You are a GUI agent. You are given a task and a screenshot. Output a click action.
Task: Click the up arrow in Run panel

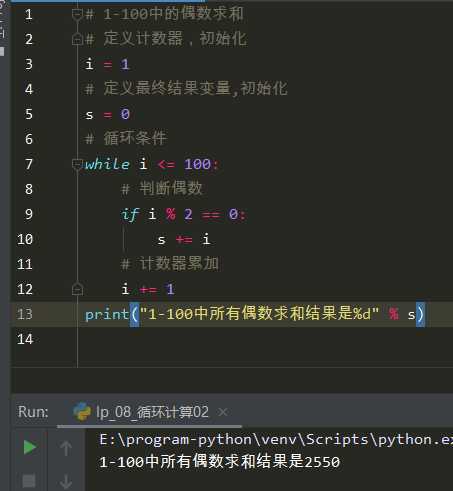(x=66, y=448)
